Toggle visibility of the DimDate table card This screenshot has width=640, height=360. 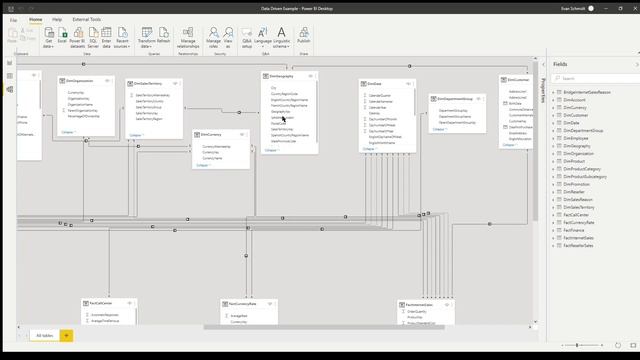pyautogui.click(x=408, y=84)
